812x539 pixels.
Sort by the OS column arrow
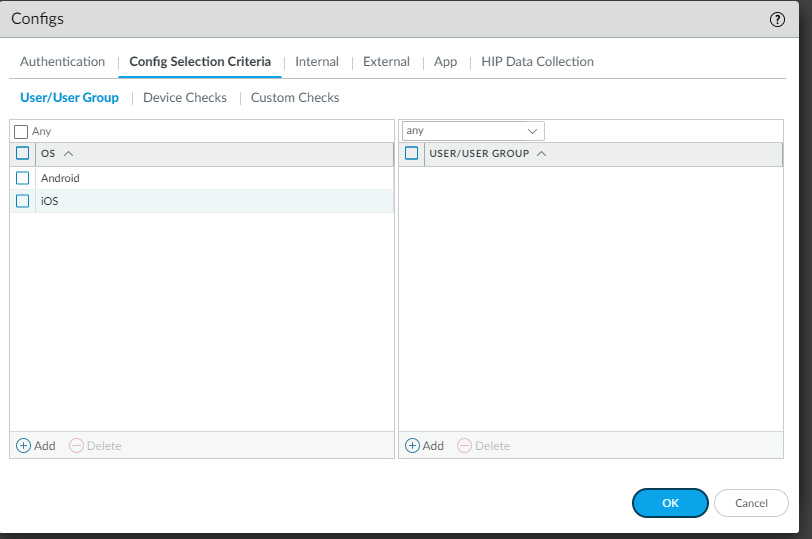[68, 154]
